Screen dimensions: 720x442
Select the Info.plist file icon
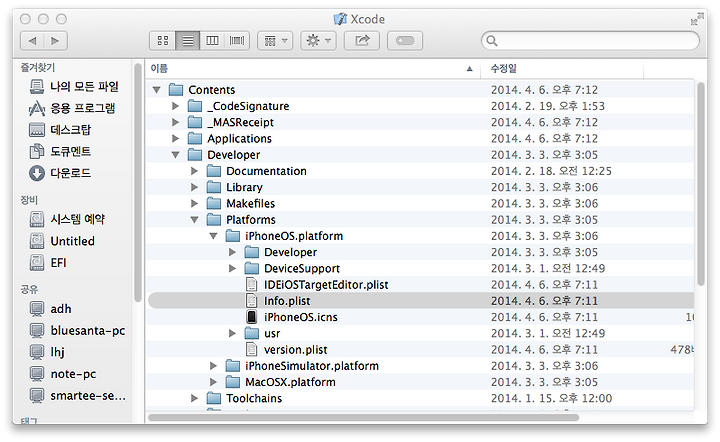point(252,301)
